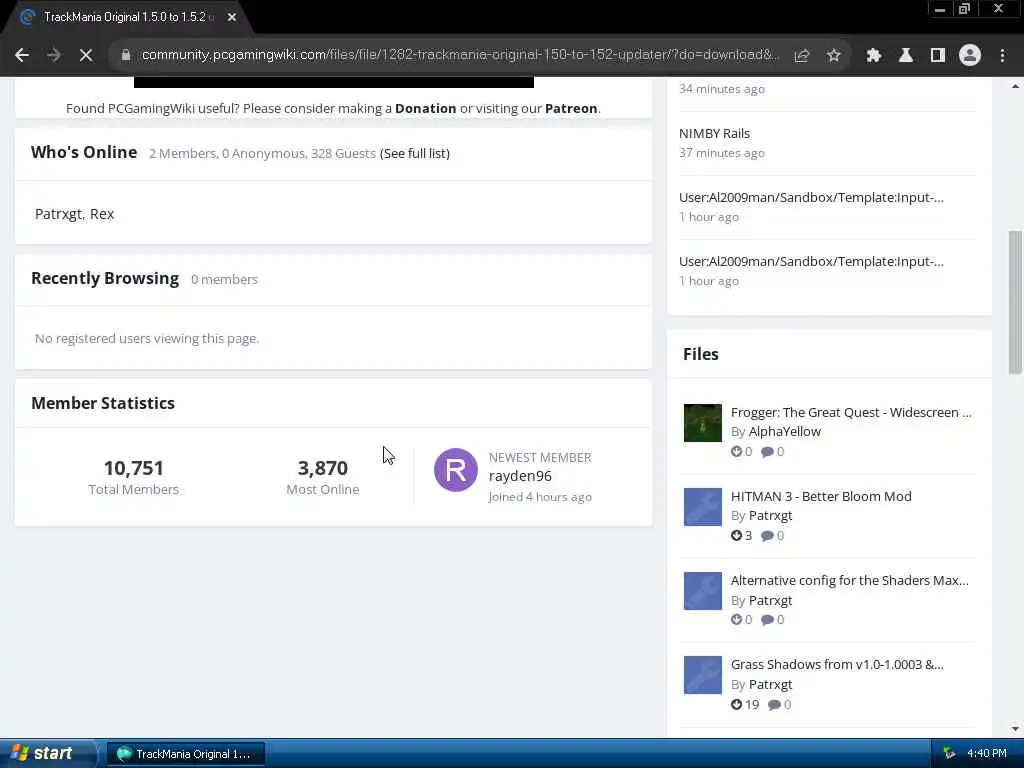
Task: Open AlphaYellow's author profile
Action: 784,431
